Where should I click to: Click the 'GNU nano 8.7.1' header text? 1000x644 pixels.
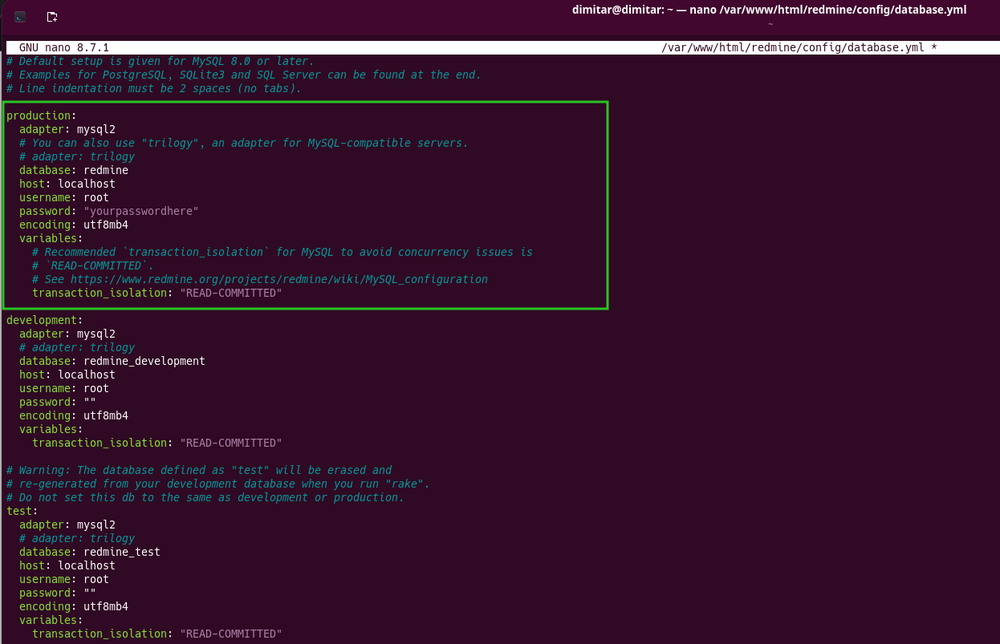[x=64, y=48]
